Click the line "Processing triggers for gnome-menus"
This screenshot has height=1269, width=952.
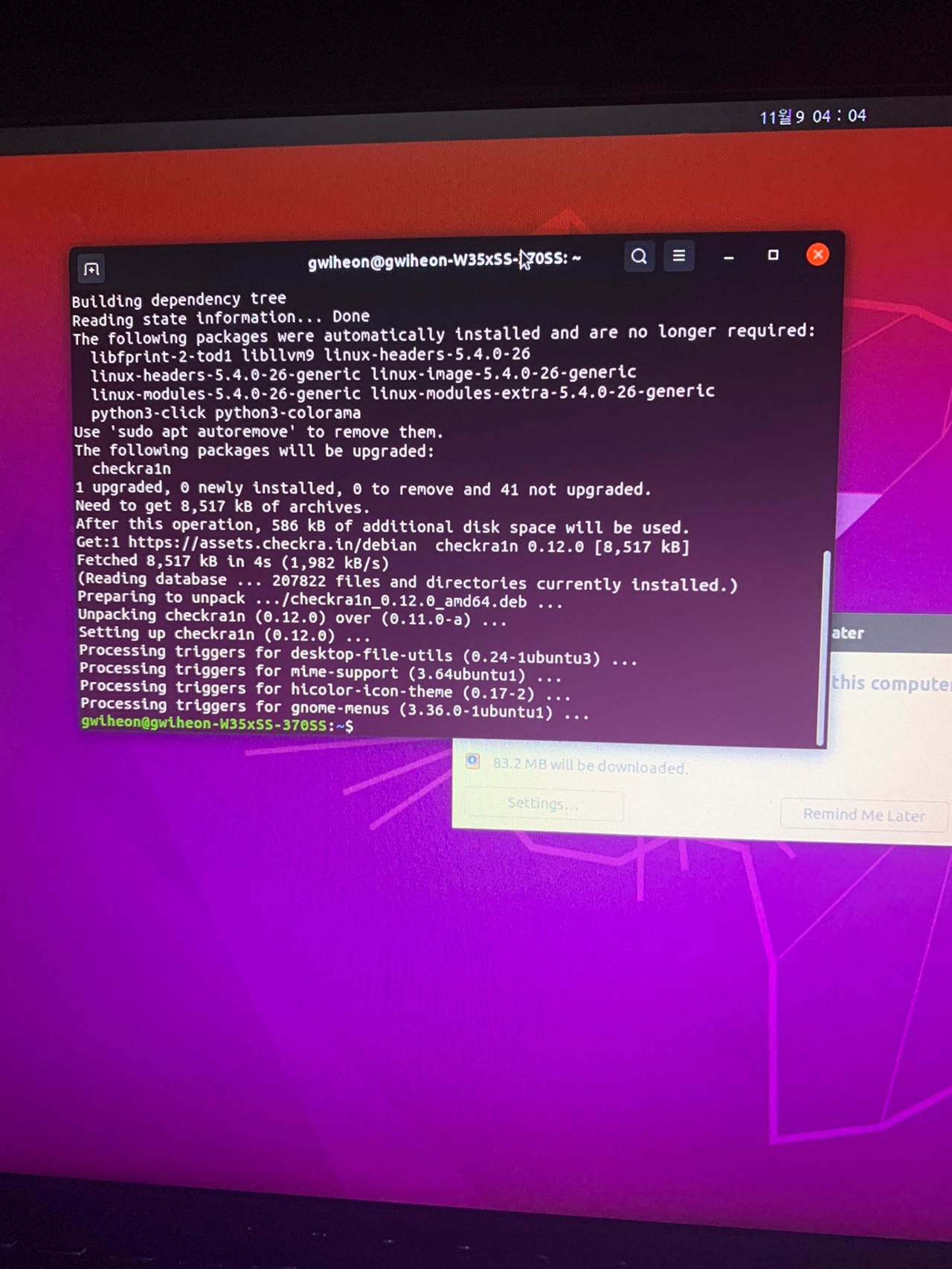click(x=335, y=707)
